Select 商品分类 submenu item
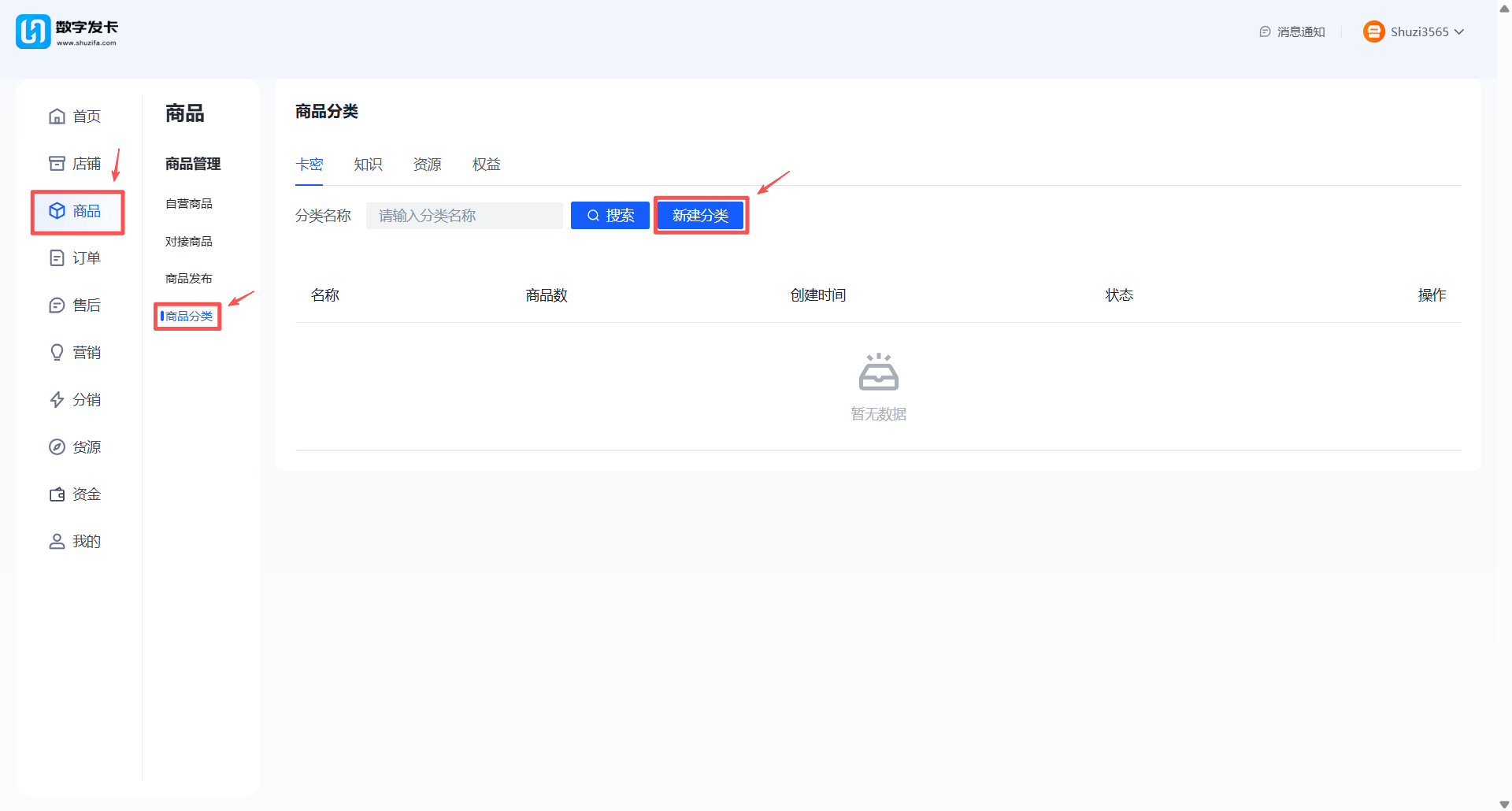This screenshot has height=811, width=1512. tap(189, 317)
